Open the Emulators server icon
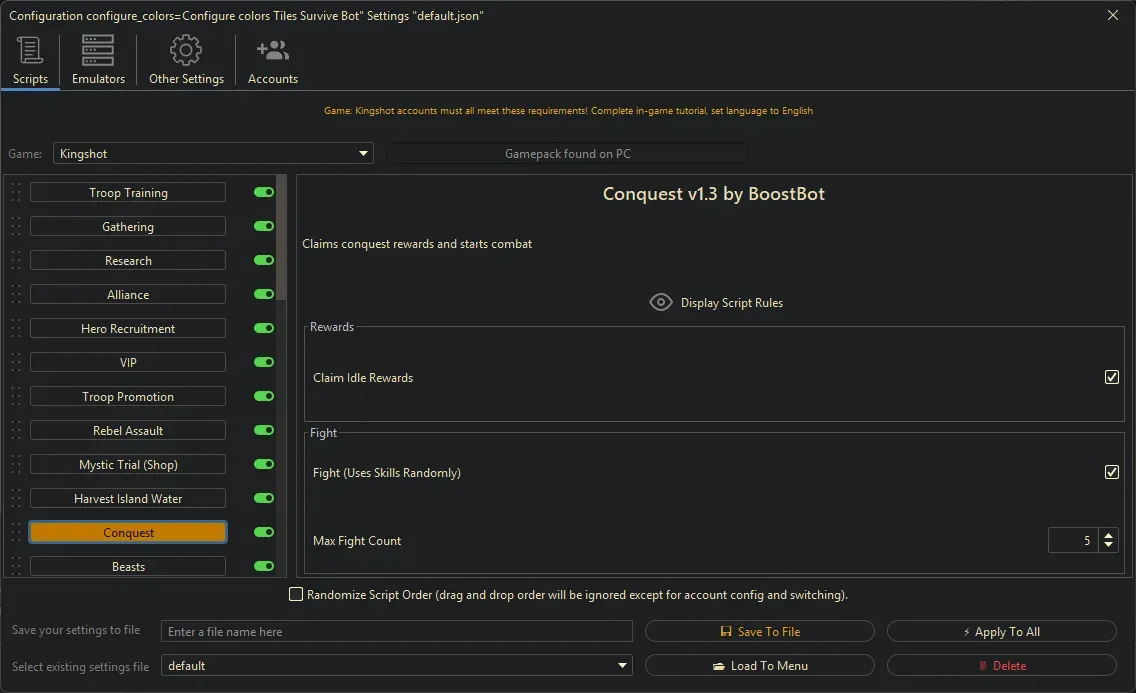Image resolution: width=1136 pixels, height=693 pixels. tap(98, 50)
